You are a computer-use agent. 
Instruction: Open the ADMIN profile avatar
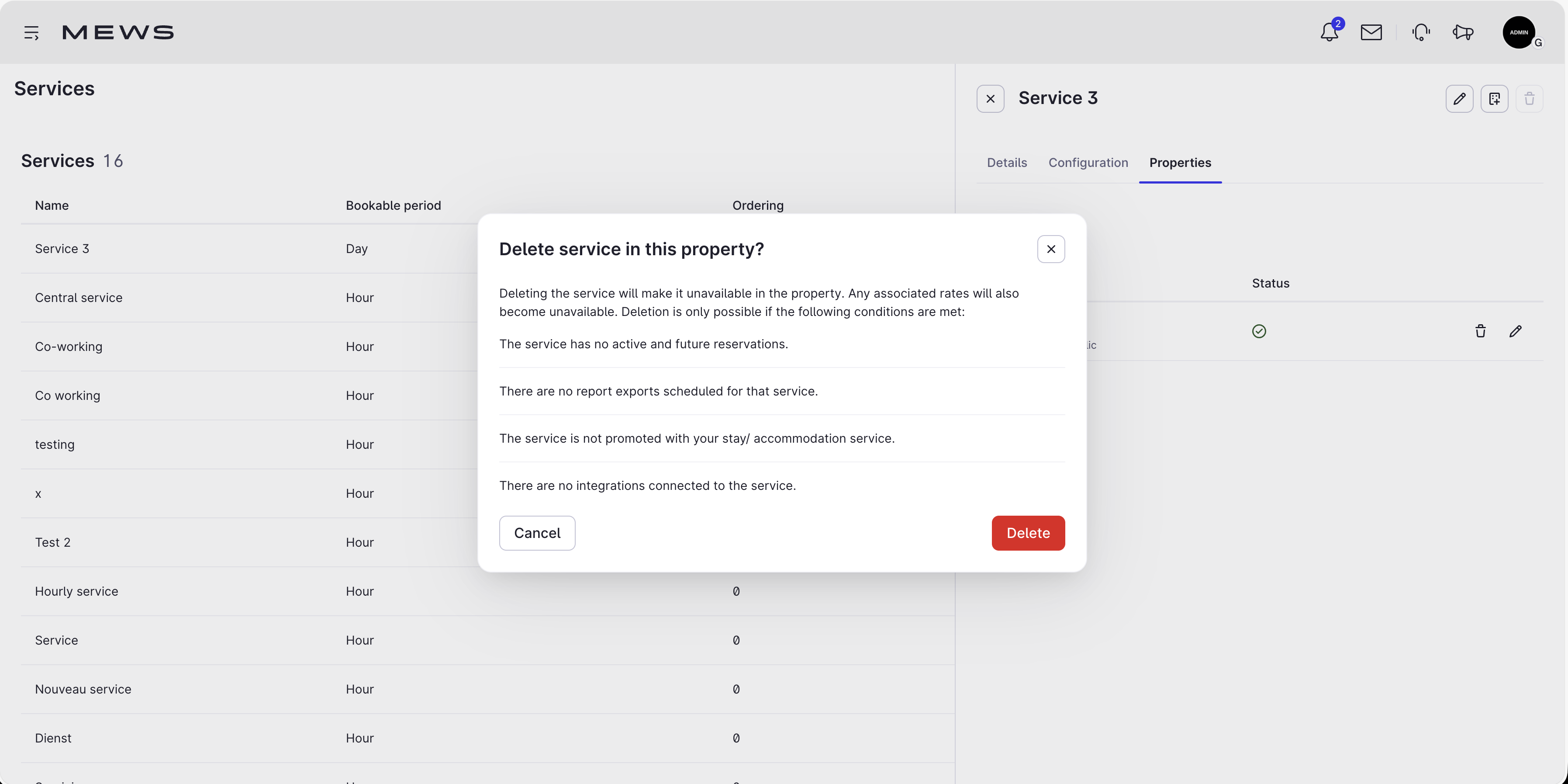(1519, 32)
